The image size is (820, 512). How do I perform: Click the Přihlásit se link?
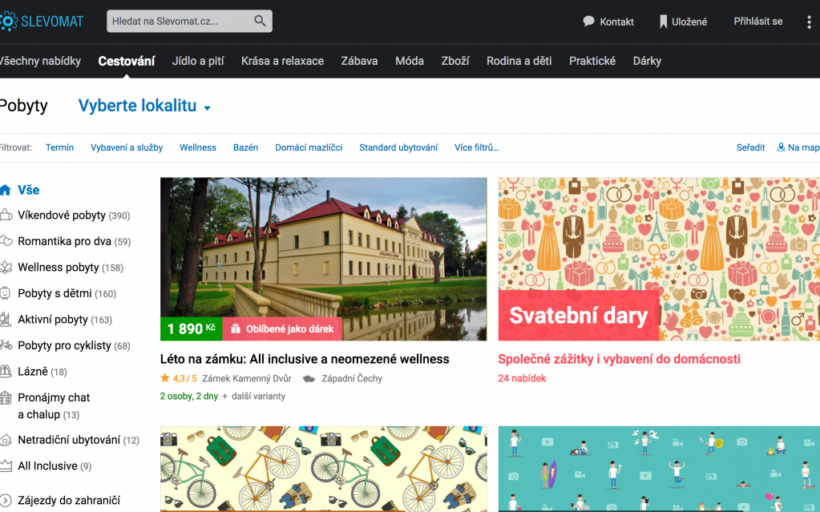click(x=758, y=21)
